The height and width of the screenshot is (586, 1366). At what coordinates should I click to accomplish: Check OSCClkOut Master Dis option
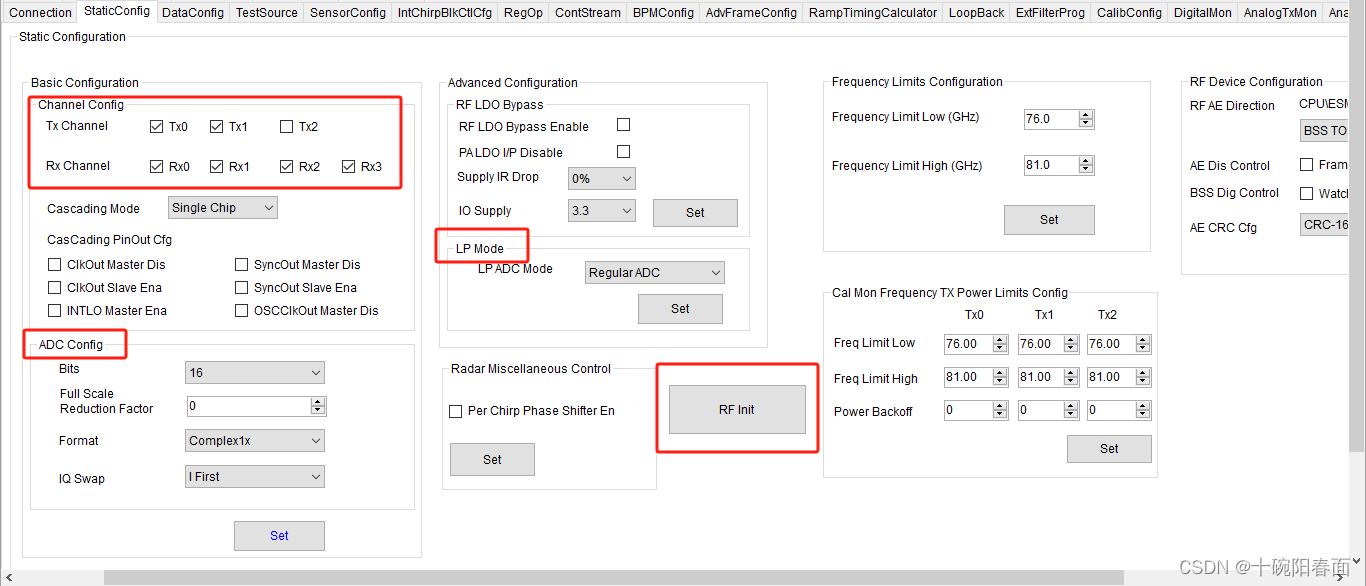coord(242,311)
